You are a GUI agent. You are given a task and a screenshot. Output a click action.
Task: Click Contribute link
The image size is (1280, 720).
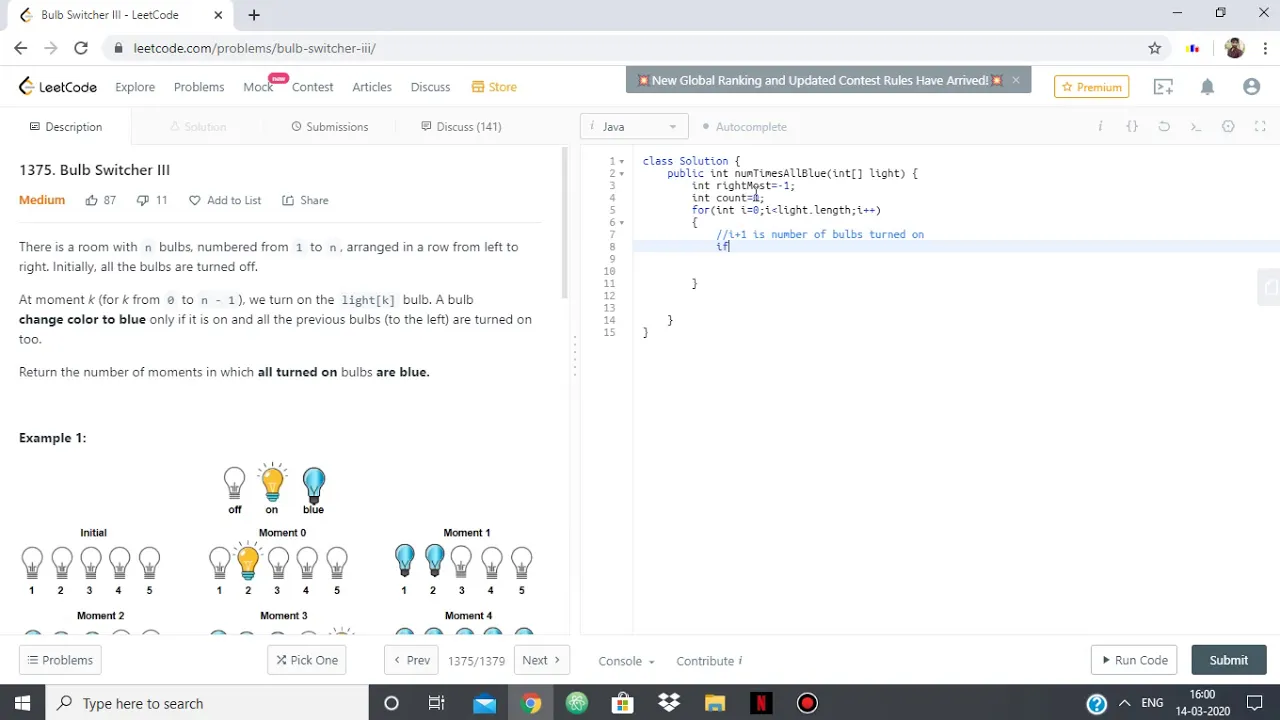(709, 660)
